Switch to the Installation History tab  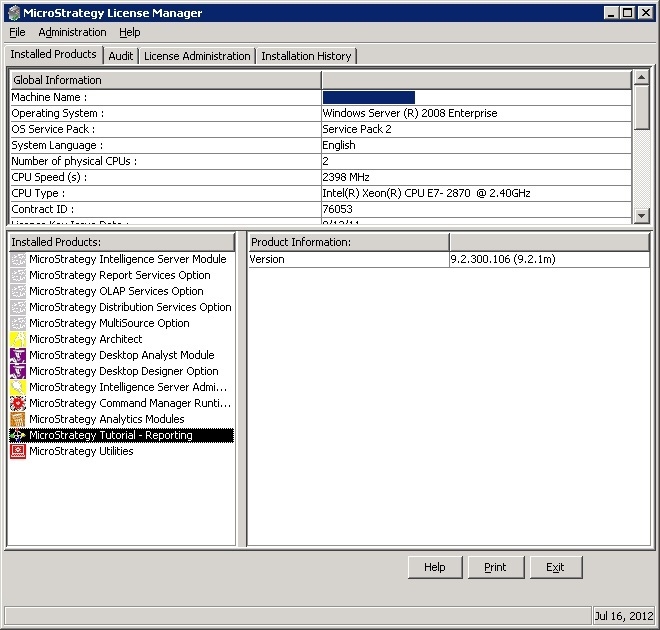click(306, 56)
